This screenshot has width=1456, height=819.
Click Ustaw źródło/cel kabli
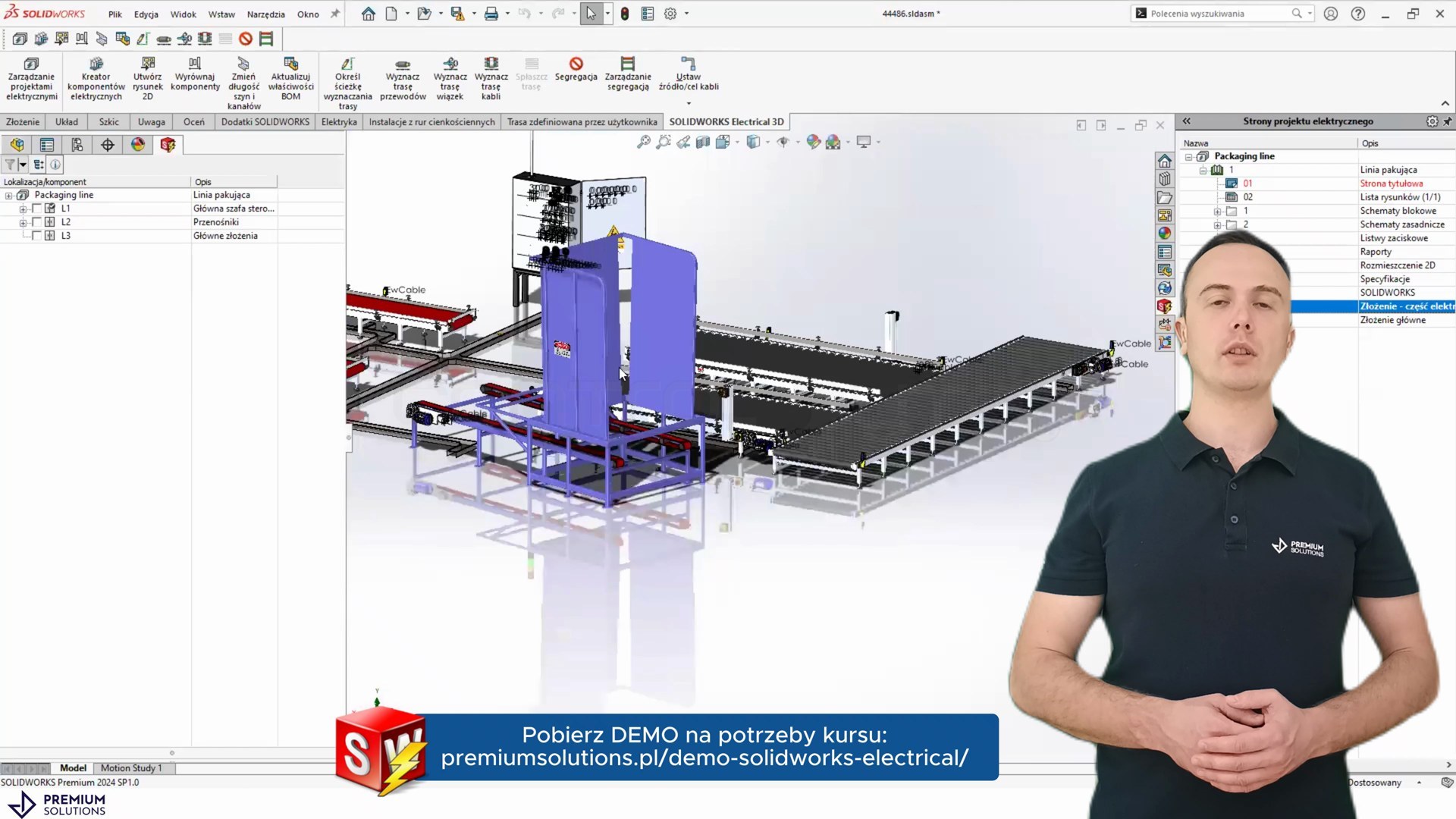[x=689, y=74]
